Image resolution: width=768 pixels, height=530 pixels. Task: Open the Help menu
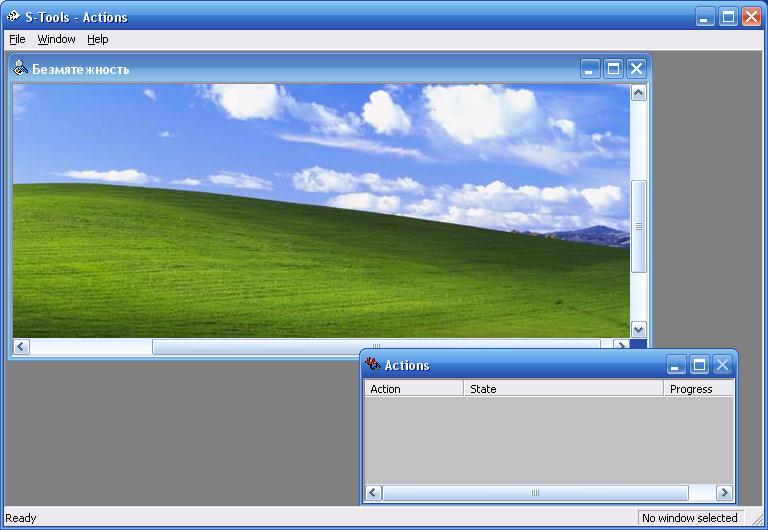97,39
